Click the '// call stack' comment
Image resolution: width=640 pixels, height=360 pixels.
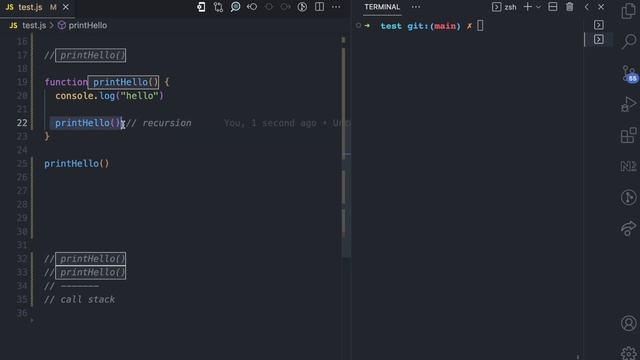79,300
